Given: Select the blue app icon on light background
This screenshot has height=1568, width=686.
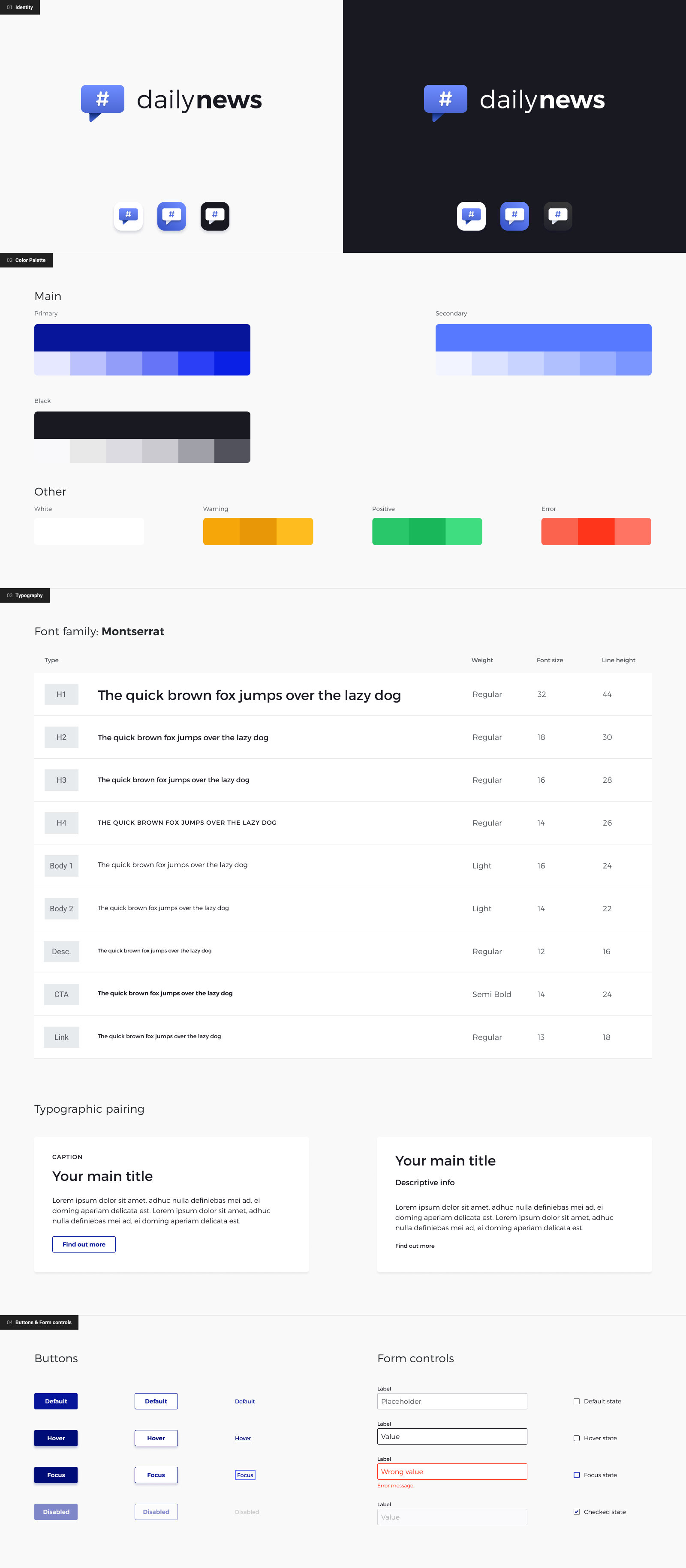Looking at the screenshot, I should pos(171,216).
